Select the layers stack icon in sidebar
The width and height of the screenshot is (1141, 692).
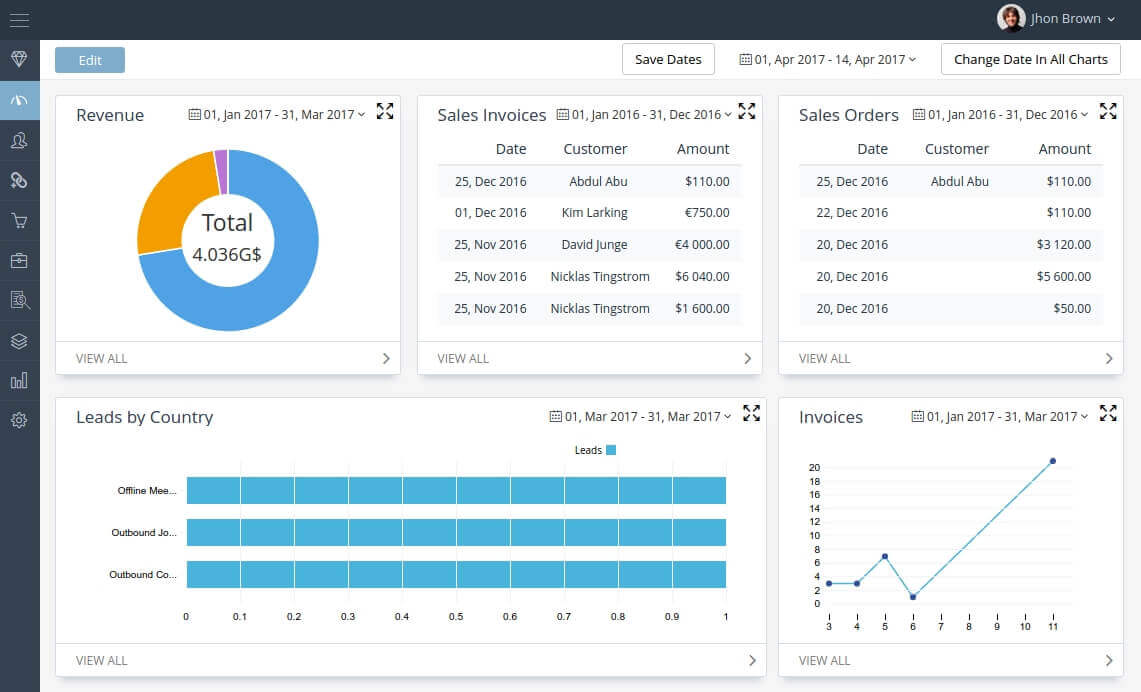[19, 341]
